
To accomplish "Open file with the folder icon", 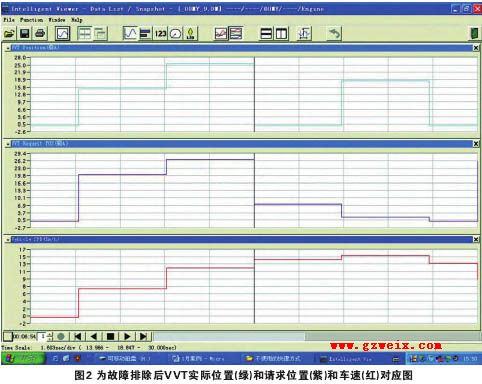I will 9,34.
